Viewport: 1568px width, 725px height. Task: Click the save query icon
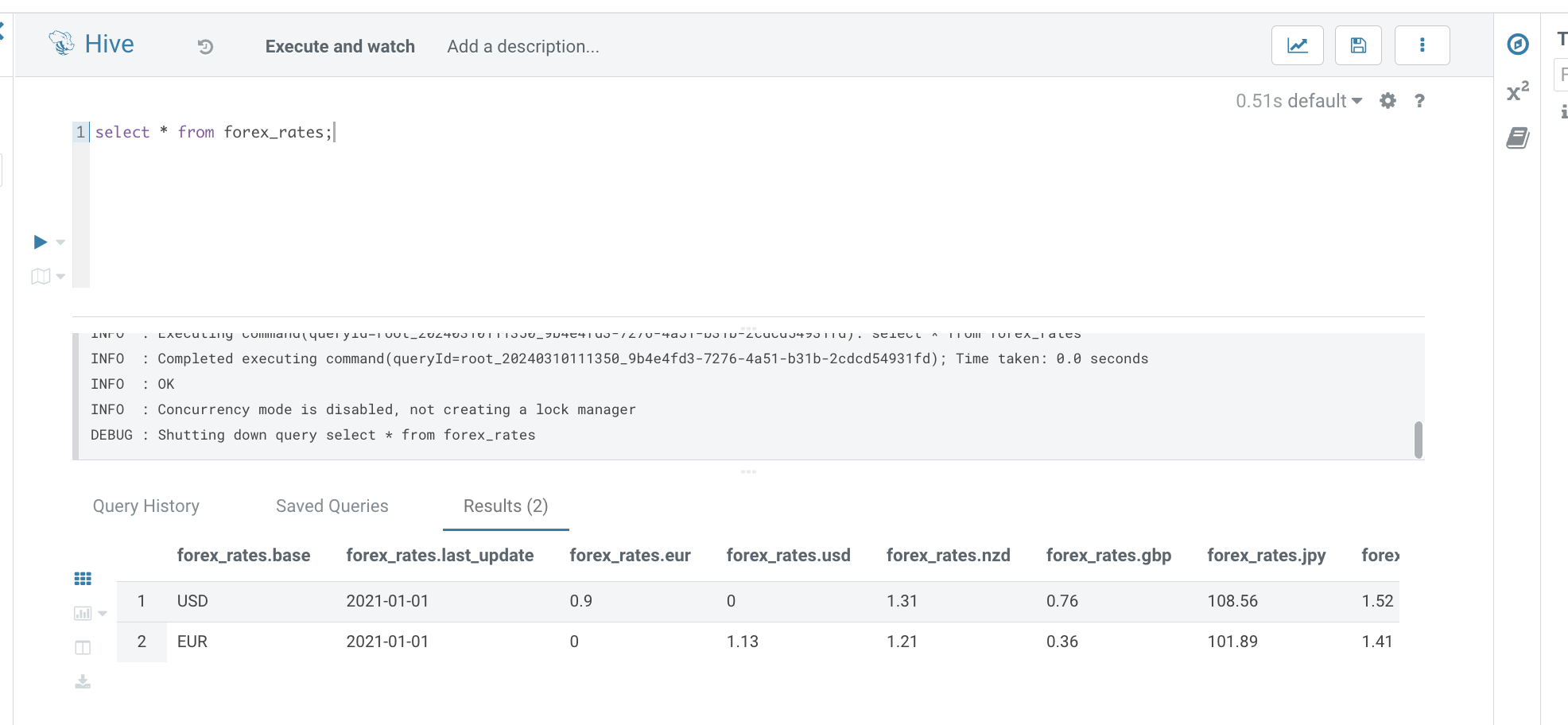1358,45
